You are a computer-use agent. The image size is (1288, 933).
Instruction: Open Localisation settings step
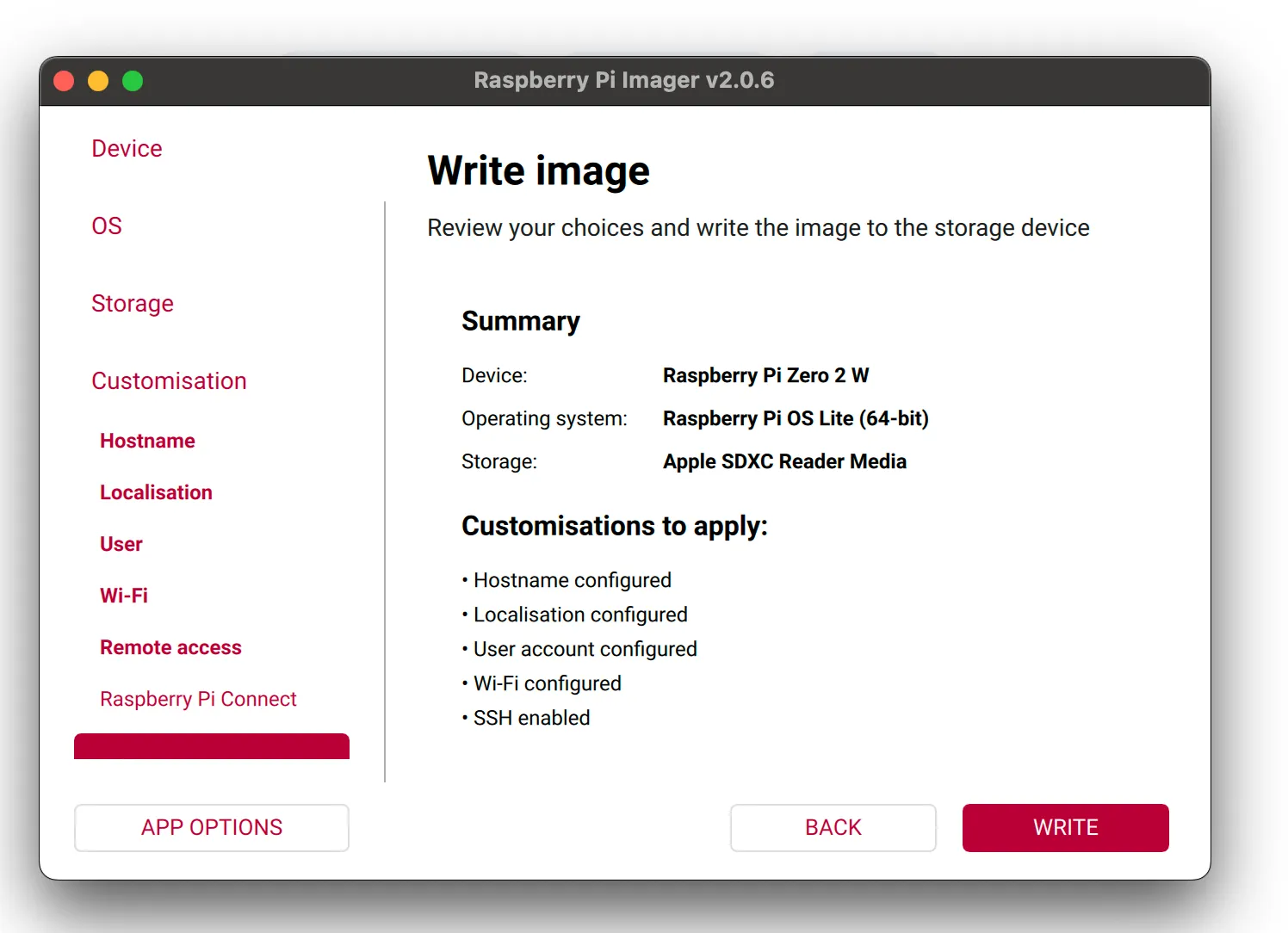(156, 492)
